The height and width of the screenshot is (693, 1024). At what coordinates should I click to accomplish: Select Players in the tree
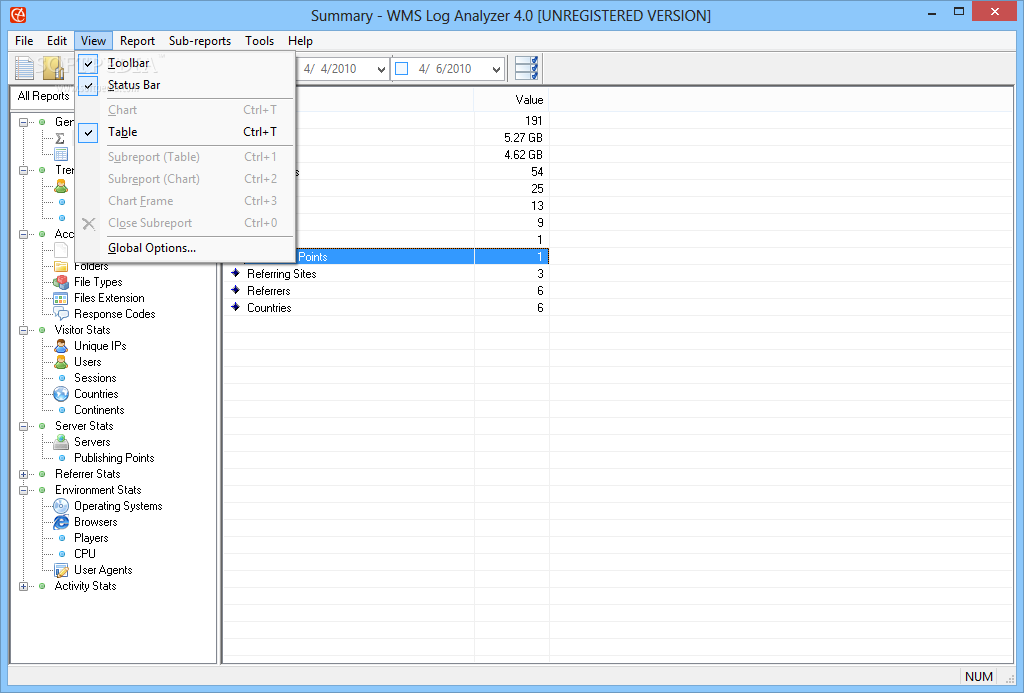click(x=91, y=538)
